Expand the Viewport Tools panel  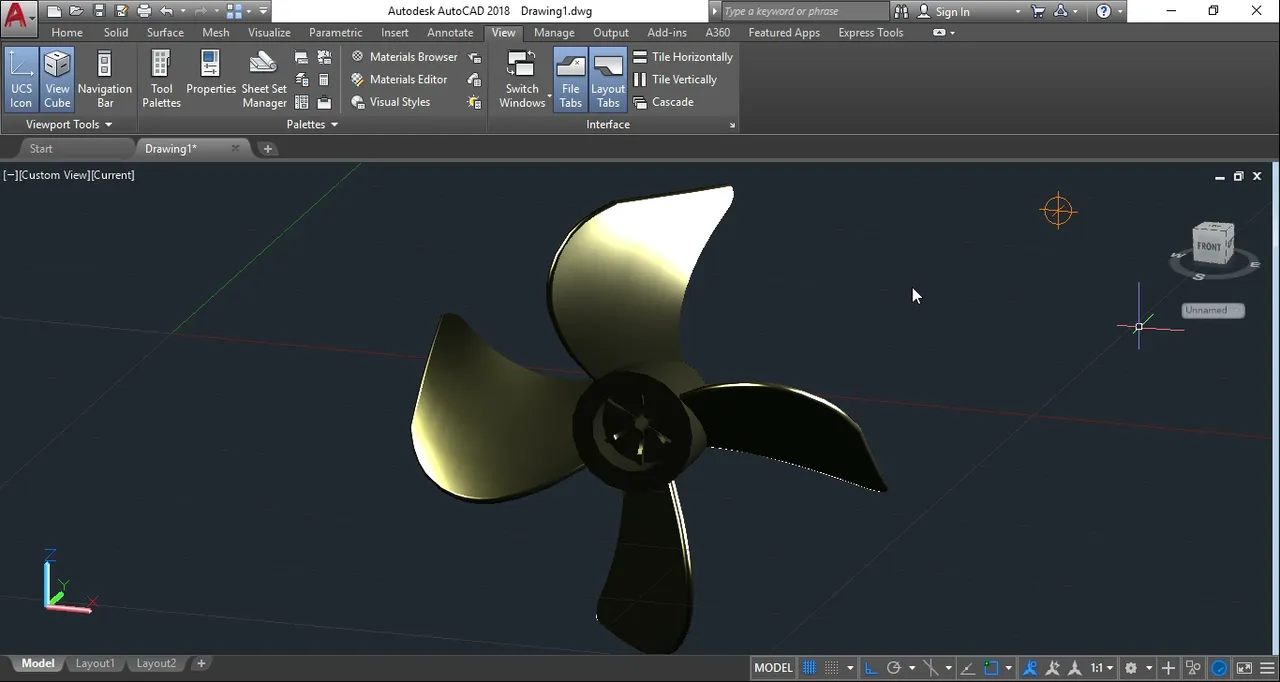(68, 124)
